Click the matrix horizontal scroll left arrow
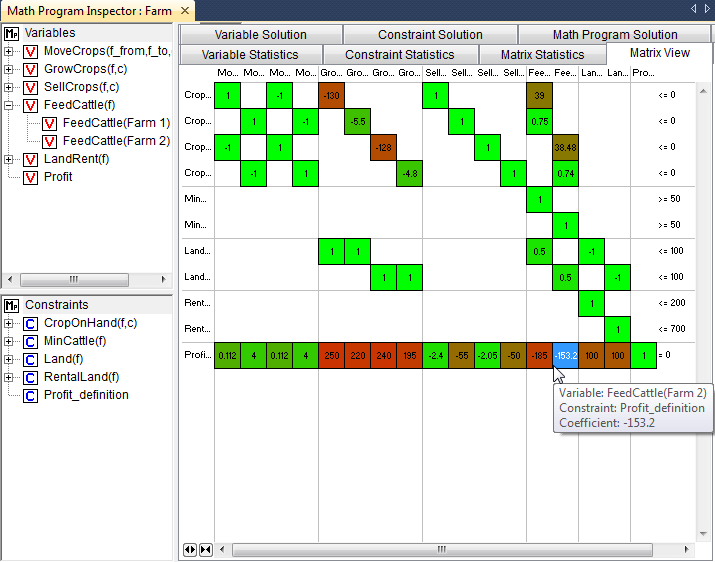 pyautogui.click(x=222, y=550)
